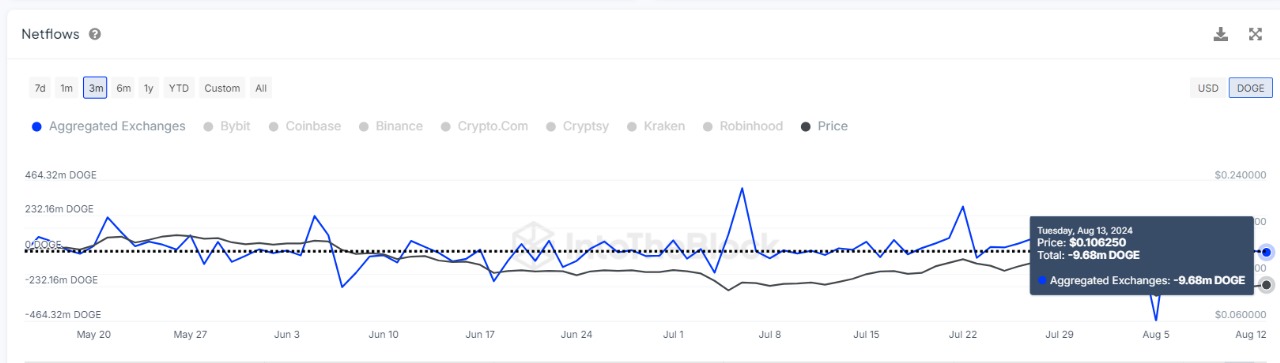This screenshot has height=363, width=1280.
Task: Select the 1y time range
Action: pyautogui.click(x=149, y=88)
